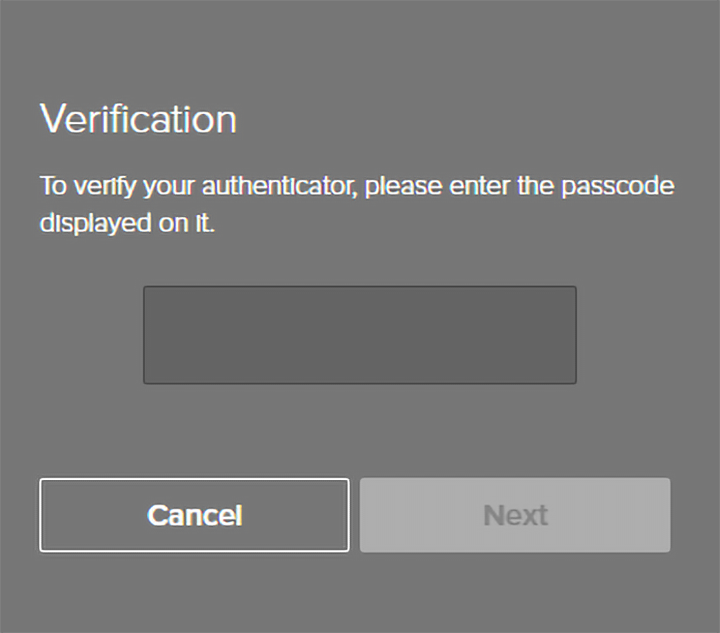Click the authenticator instruction text
The image size is (720, 633).
(357, 204)
